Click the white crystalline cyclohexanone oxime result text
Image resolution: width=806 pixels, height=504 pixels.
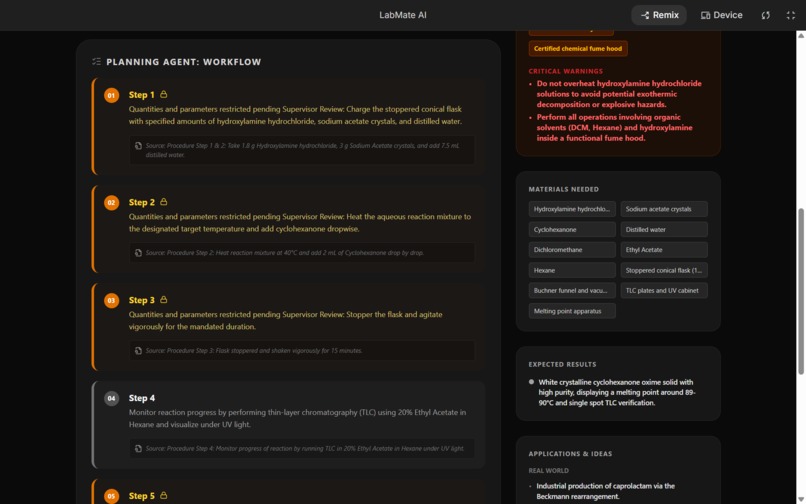(617, 392)
